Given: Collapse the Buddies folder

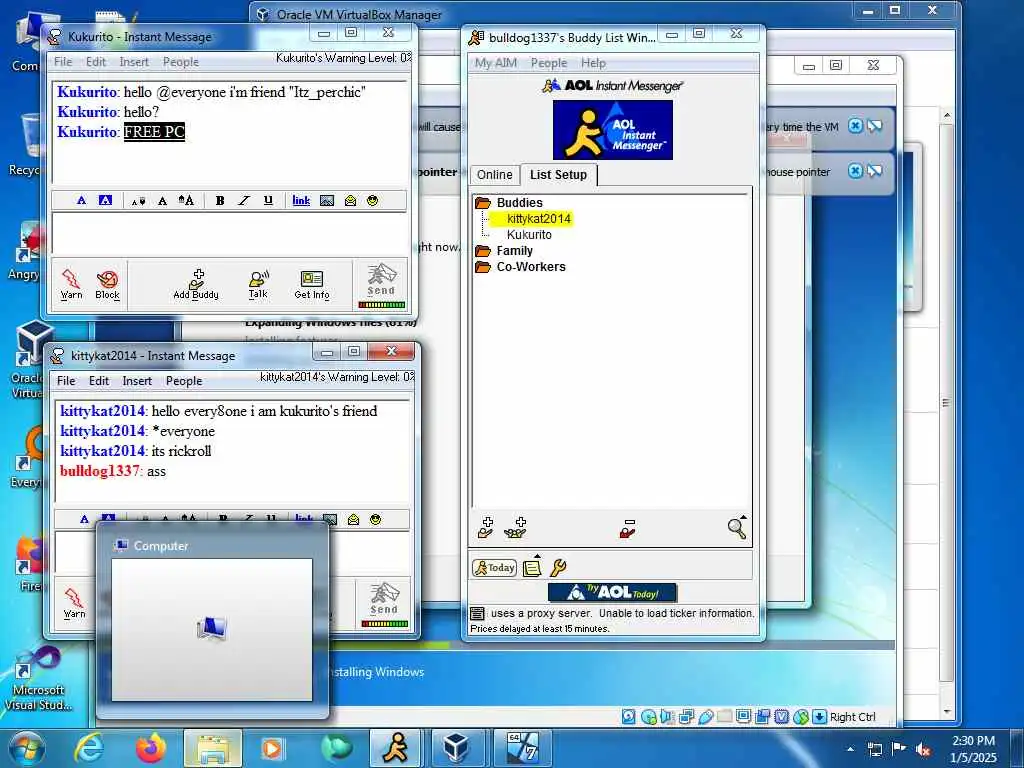Looking at the screenshot, I should [483, 202].
